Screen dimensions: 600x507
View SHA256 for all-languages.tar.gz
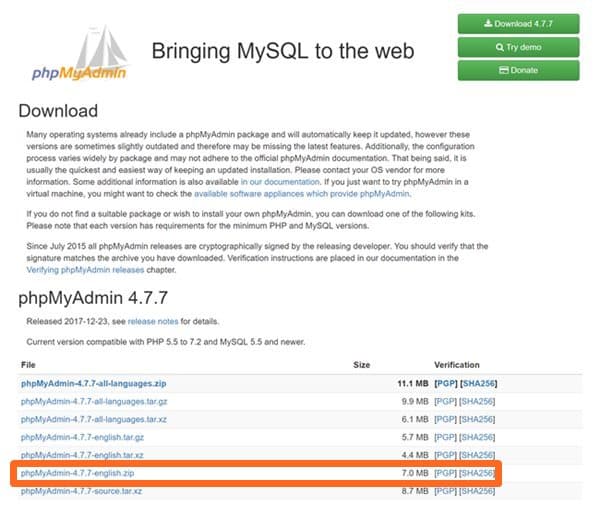click(477, 401)
